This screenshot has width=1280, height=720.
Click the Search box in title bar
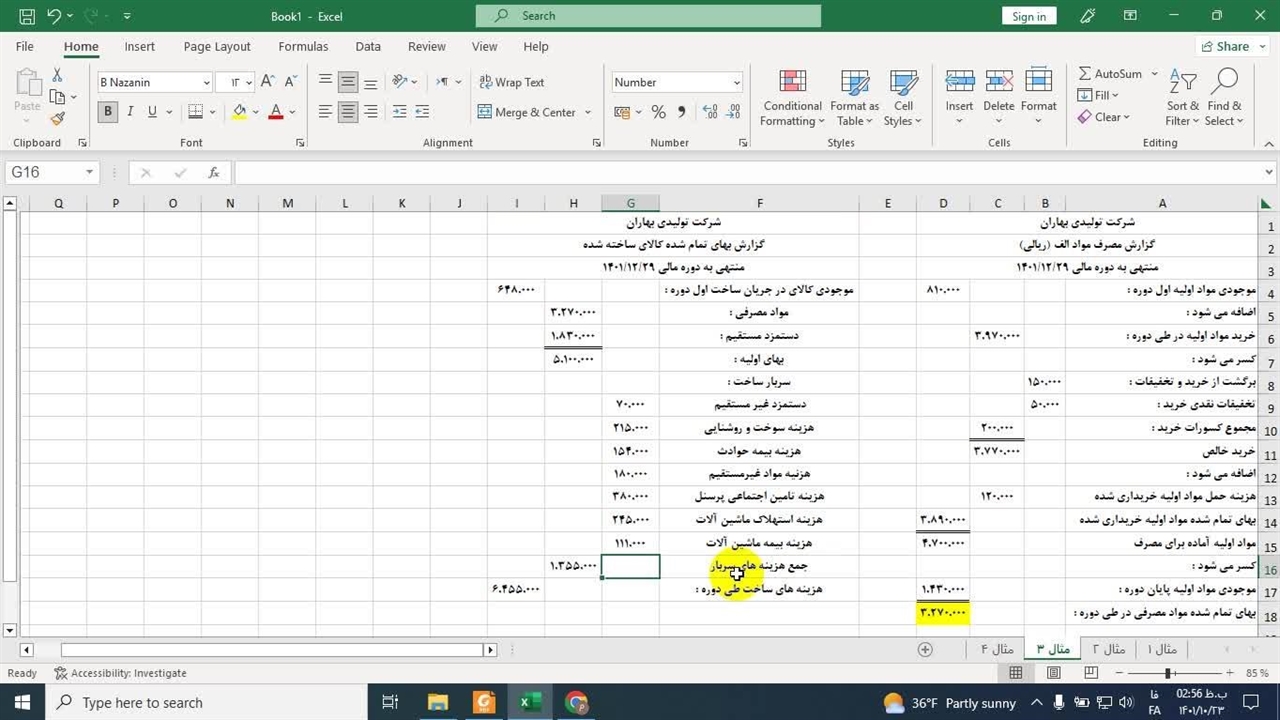(648, 16)
